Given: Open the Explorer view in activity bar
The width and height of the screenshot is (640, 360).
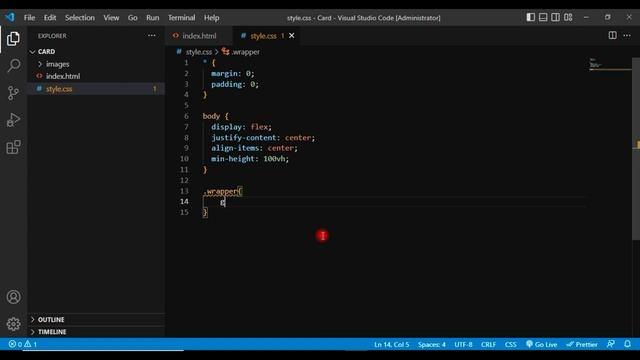Looking at the screenshot, I should pyautogui.click(x=13, y=39).
